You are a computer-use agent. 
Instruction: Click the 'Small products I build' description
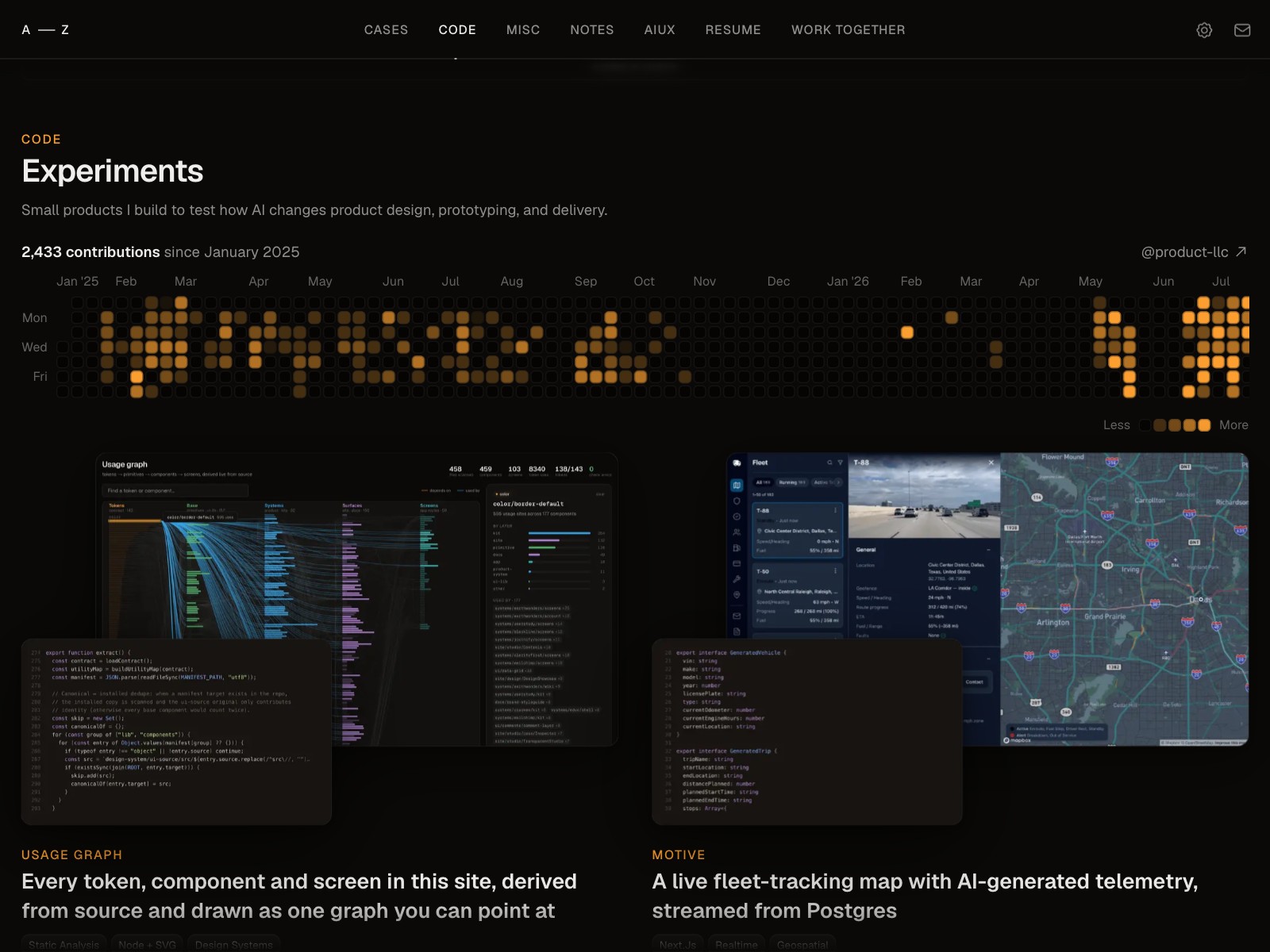pos(314,209)
